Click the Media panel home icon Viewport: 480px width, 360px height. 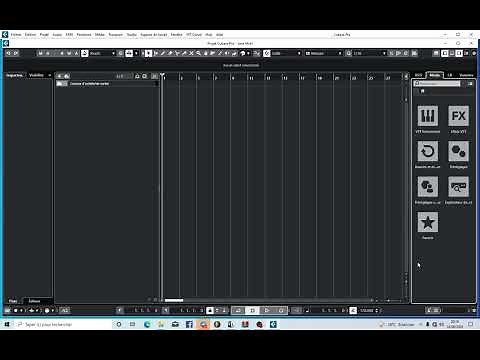(422, 91)
